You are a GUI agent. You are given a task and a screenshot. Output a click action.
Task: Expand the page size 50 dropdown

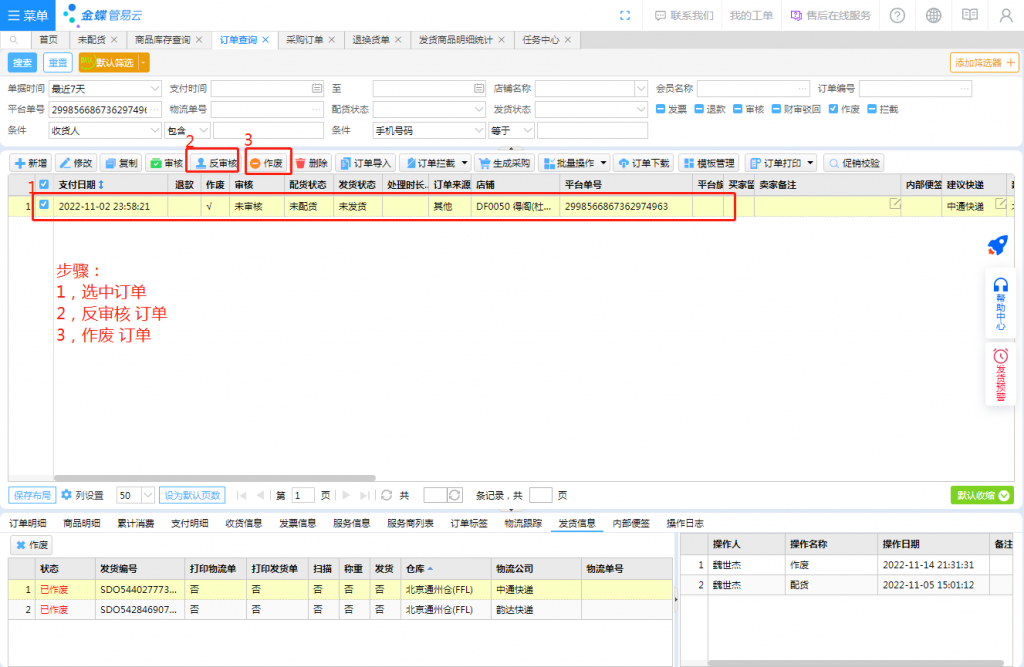149,495
